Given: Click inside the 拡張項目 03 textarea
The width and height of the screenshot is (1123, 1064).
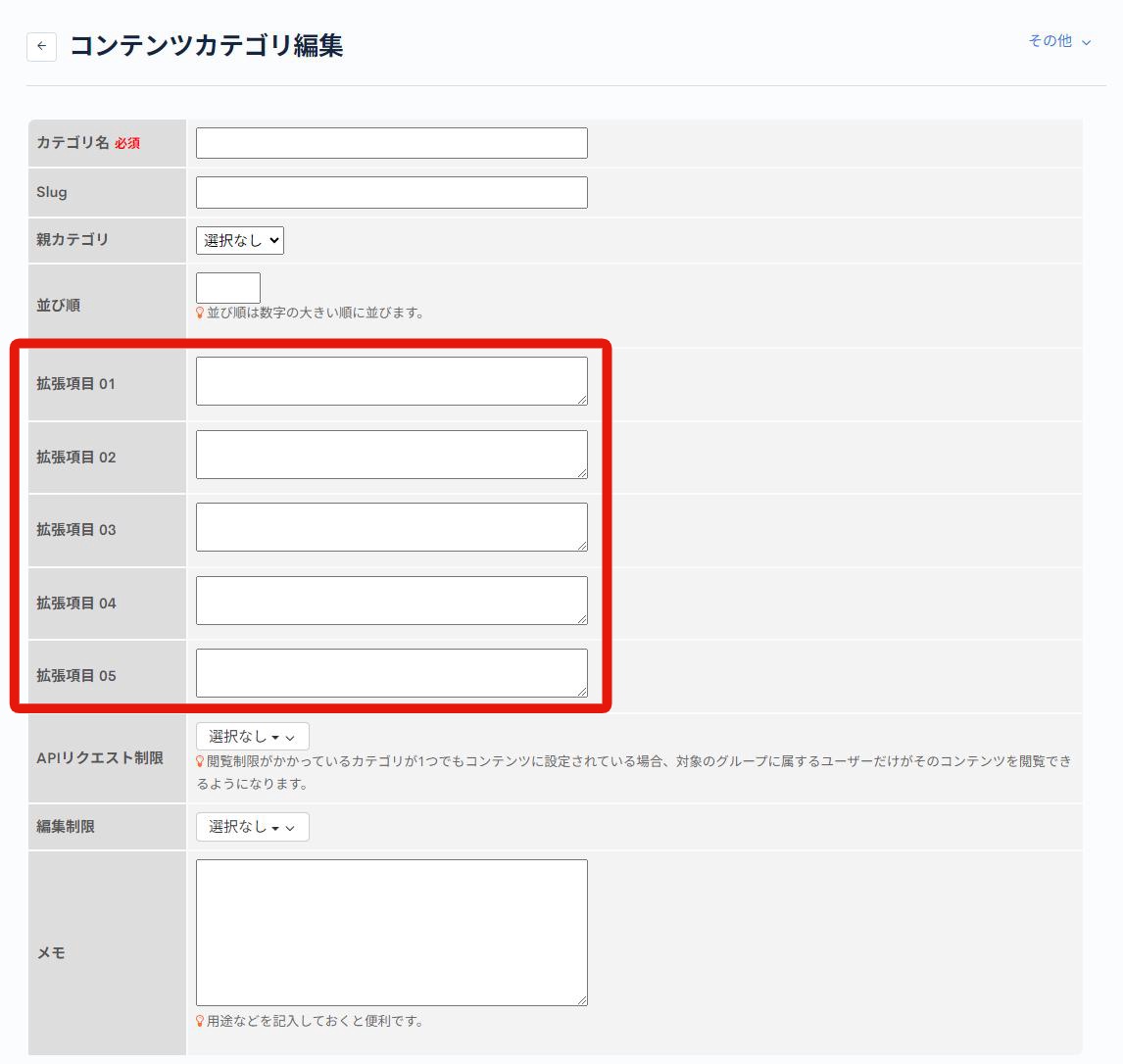Looking at the screenshot, I should point(391,527).
